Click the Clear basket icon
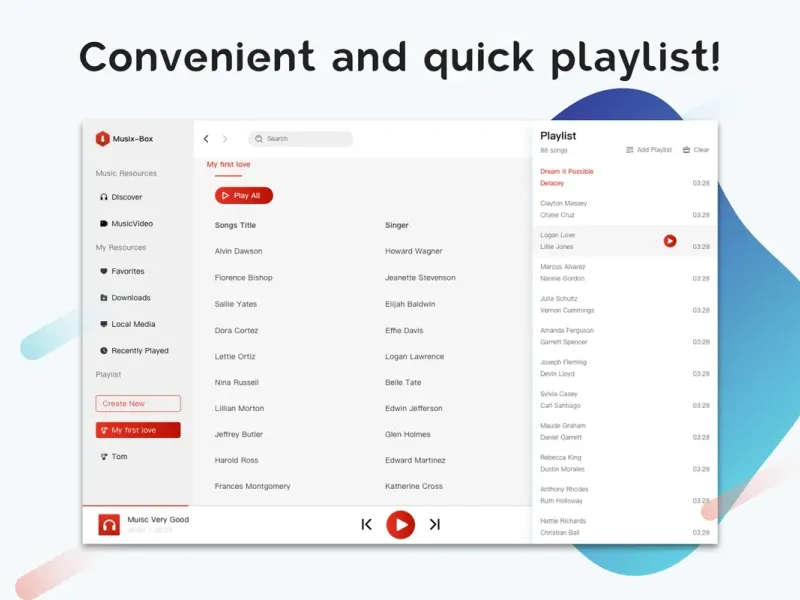 point(686,150)
